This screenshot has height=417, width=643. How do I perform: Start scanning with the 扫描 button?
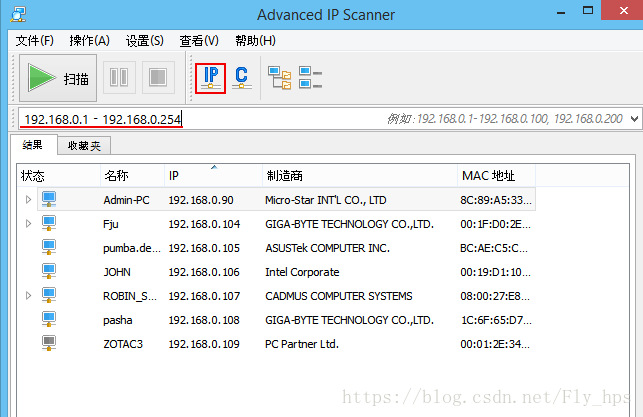pos(58,78)
